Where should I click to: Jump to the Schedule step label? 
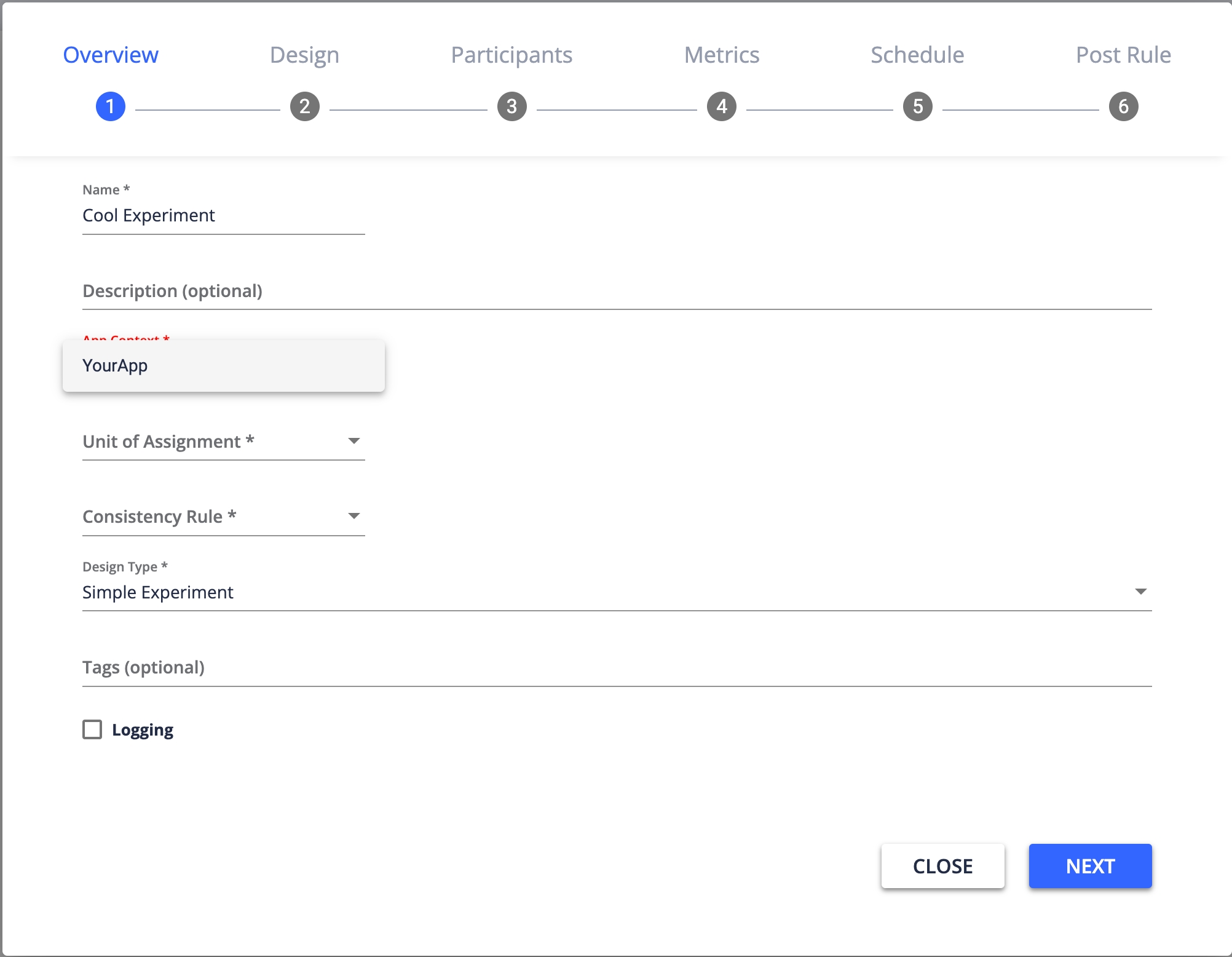click(917, 55)
